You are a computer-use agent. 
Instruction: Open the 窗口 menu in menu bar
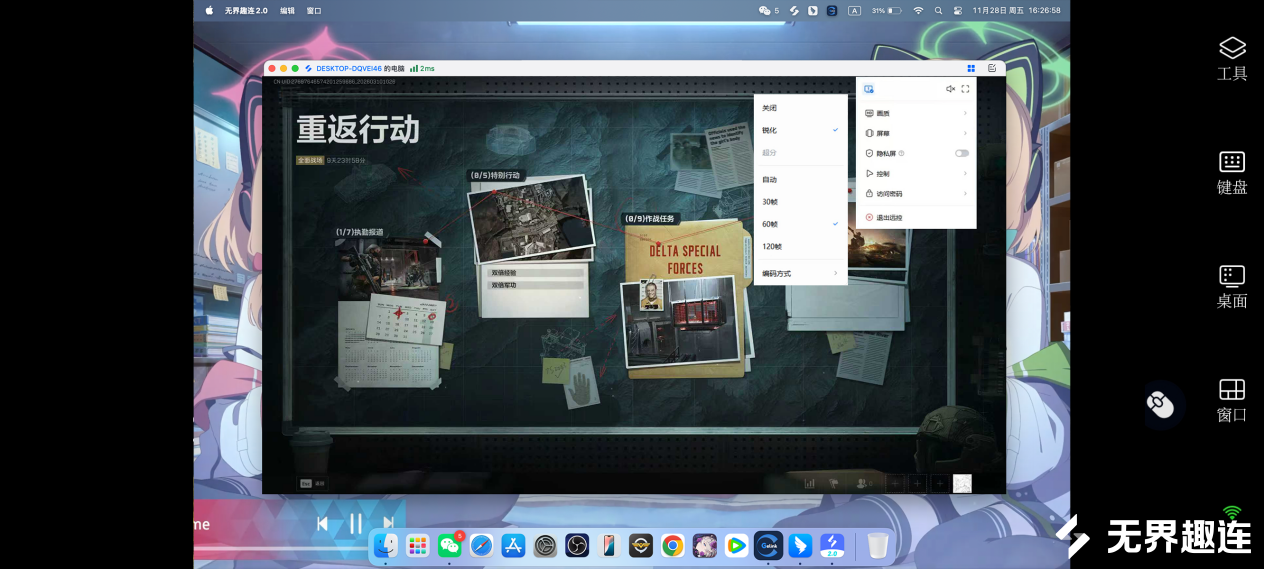[x=314, y=10]
